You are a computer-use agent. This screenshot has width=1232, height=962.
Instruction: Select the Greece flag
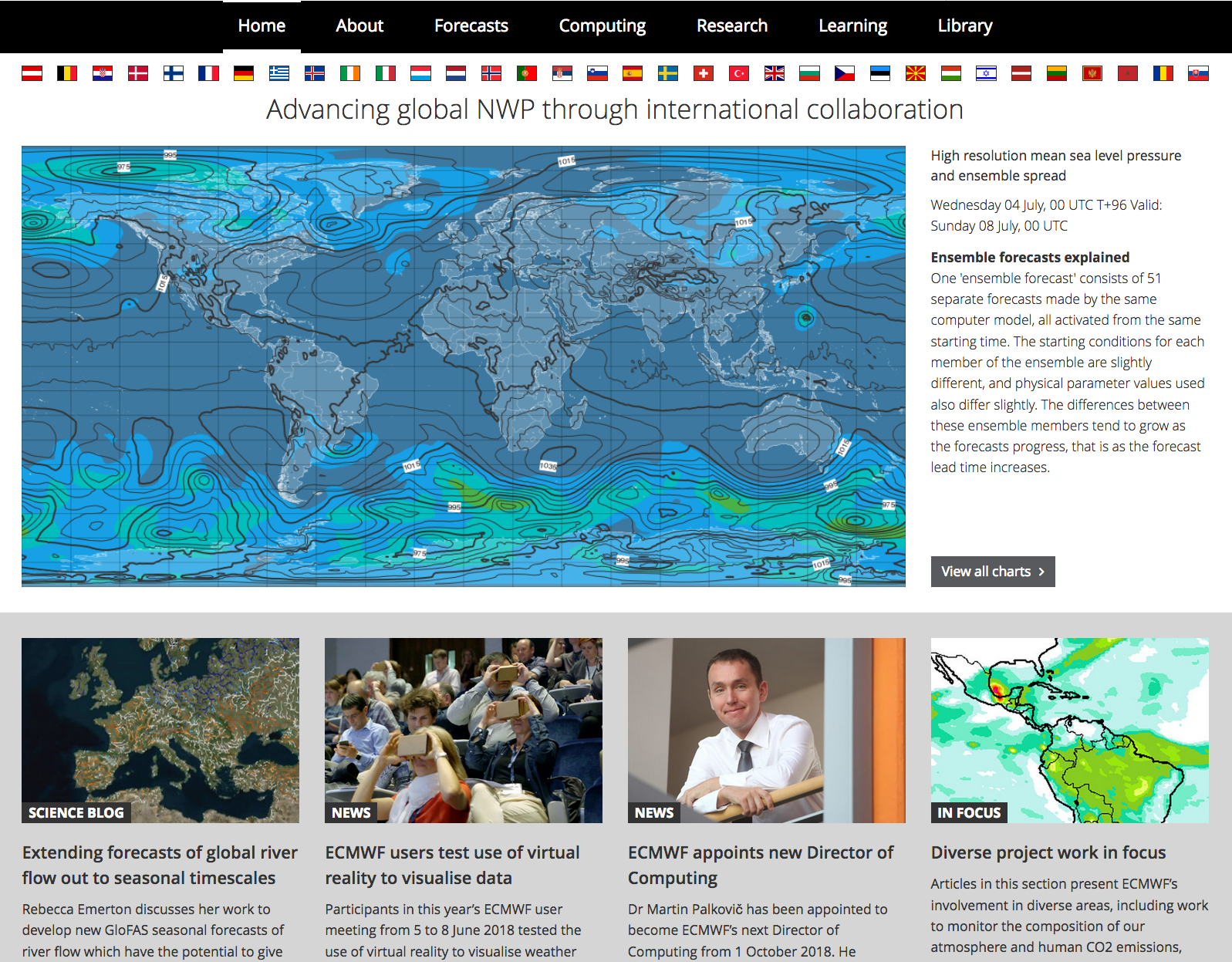point(279,73)
